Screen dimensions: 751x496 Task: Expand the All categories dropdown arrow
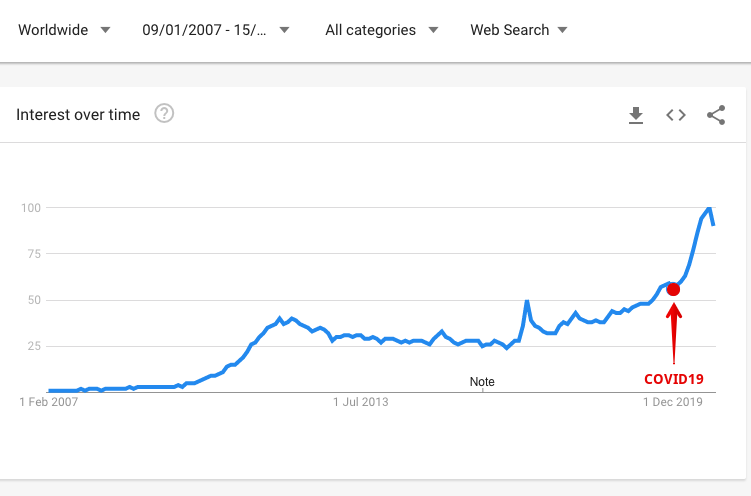(433, 30)
